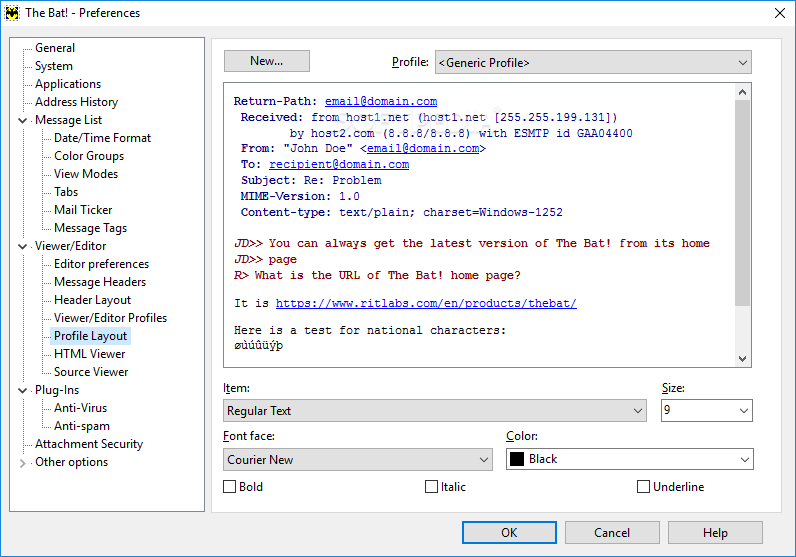Select Message Tags in the tree
The width and height of the screenshot is (796, 557).
pyautogui.click(x=90, y=228)
